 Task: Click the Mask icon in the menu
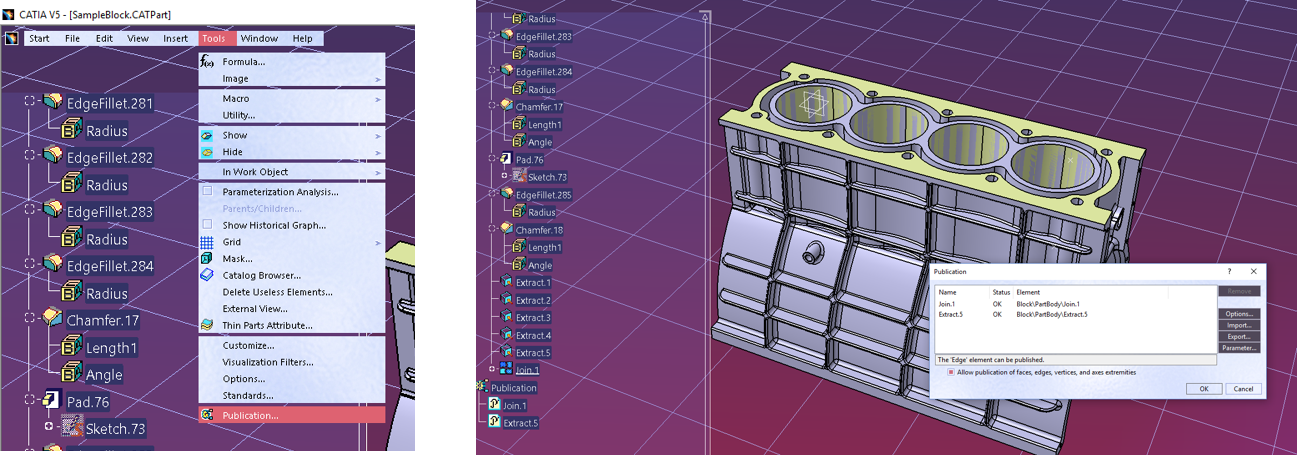[x=207, y=259]
